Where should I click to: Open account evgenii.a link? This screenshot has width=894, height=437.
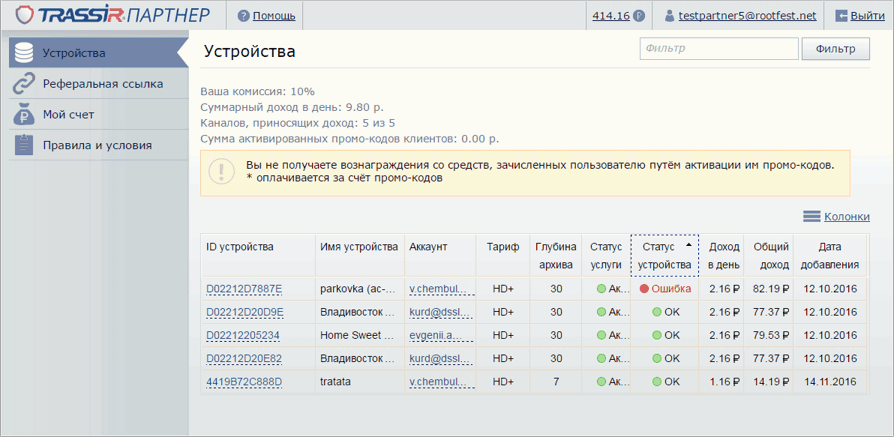pos(437,335)
